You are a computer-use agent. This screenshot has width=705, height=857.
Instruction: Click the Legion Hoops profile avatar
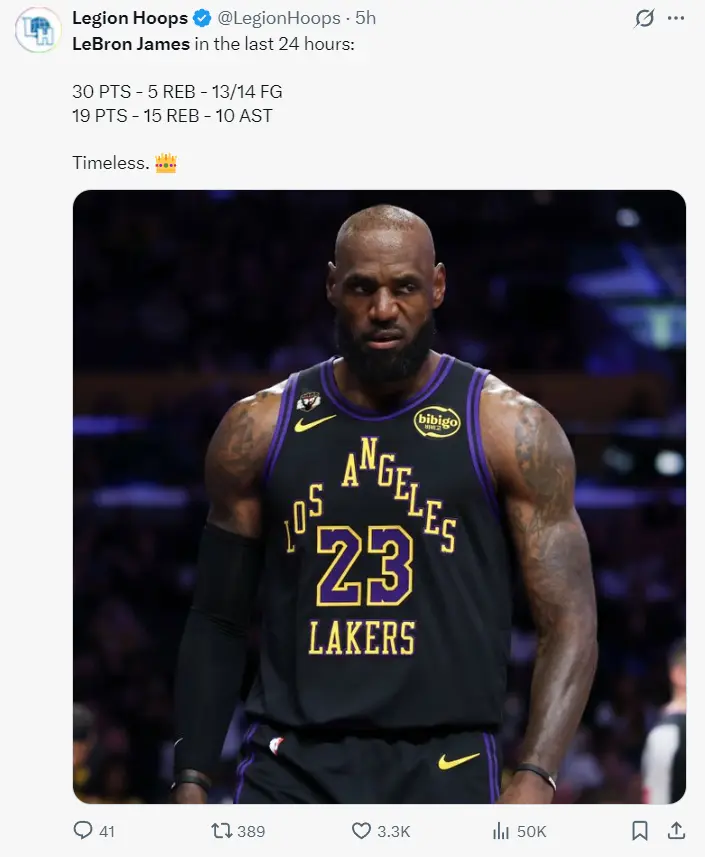(x=37, y=29)
